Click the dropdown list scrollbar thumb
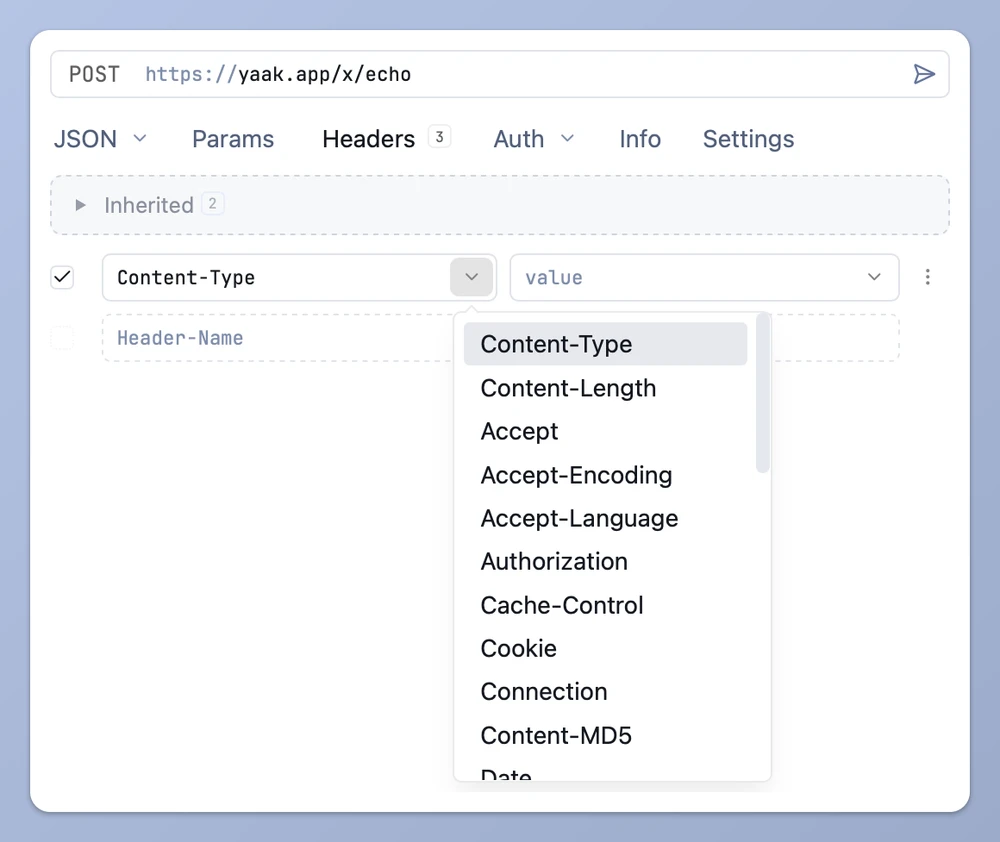The image size is (1000, 842). pos(763,393)
